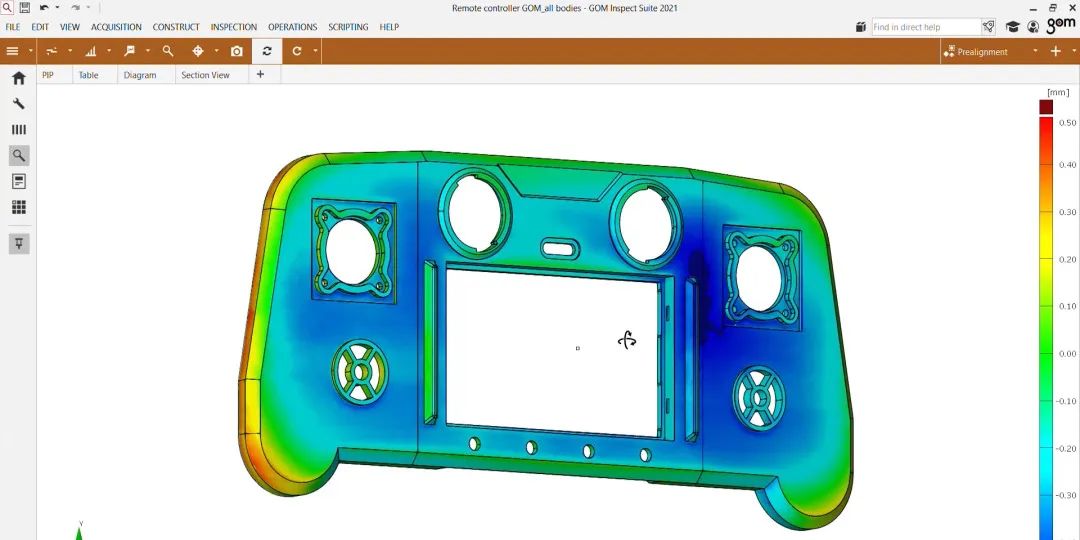The width and height of the screenshot is (1080, 540).
Task: Expand the label flag icon dropdown
Action: pos(147,51)
